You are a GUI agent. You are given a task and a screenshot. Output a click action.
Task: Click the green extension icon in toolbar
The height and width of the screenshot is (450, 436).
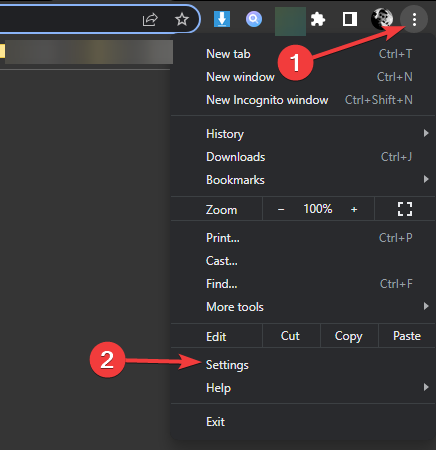(x=290, y=21)
